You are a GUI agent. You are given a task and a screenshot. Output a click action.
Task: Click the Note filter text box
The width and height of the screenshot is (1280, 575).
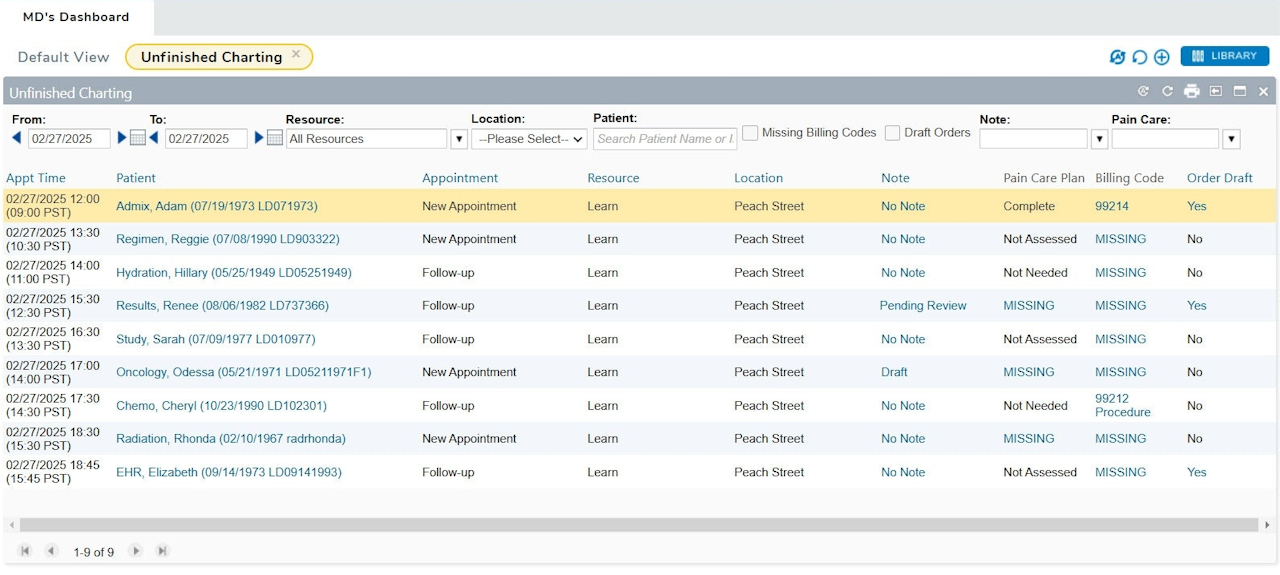point(1033,139)
